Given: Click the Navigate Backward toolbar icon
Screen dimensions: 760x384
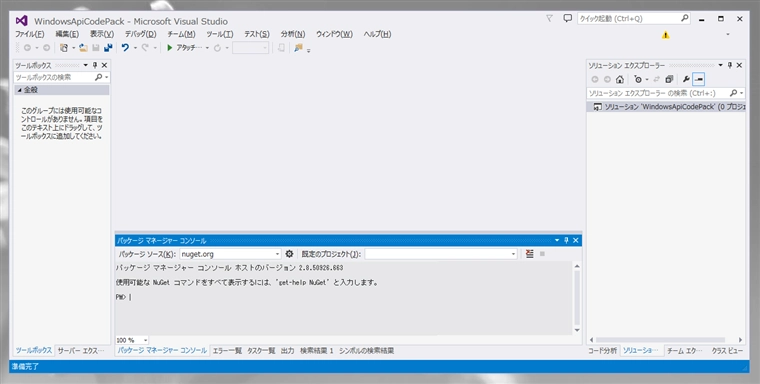Looking at the screenshot, I should point(27,48).
